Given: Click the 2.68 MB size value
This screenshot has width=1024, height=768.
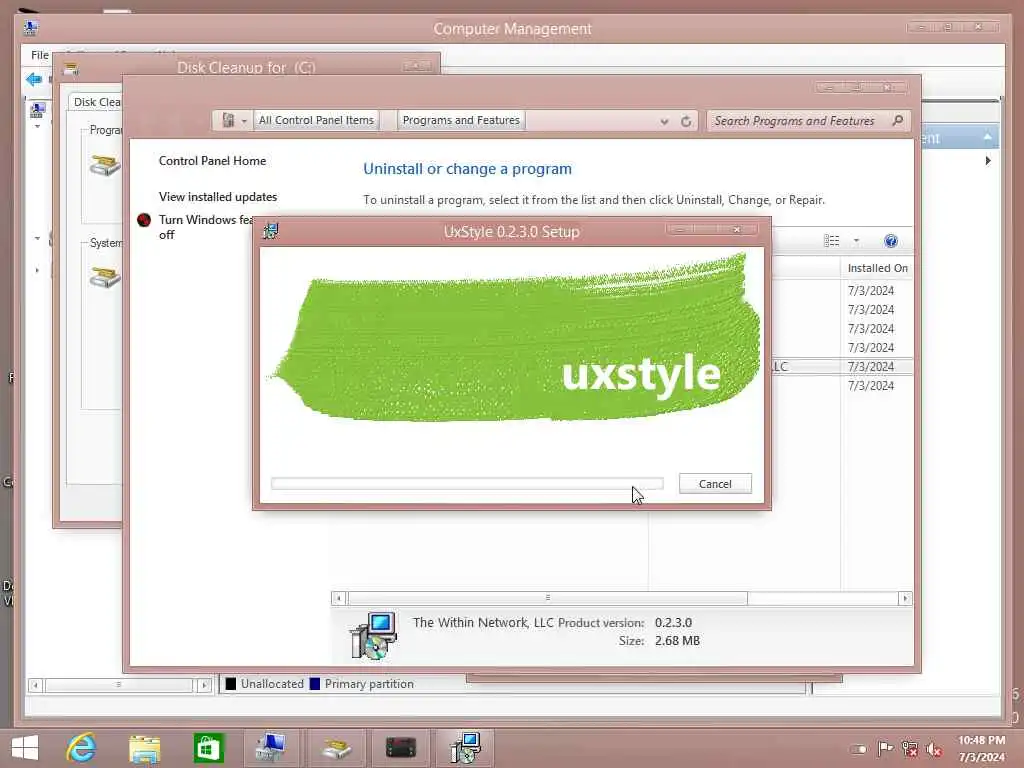Looking at the screenshot, I should [677, 641].
